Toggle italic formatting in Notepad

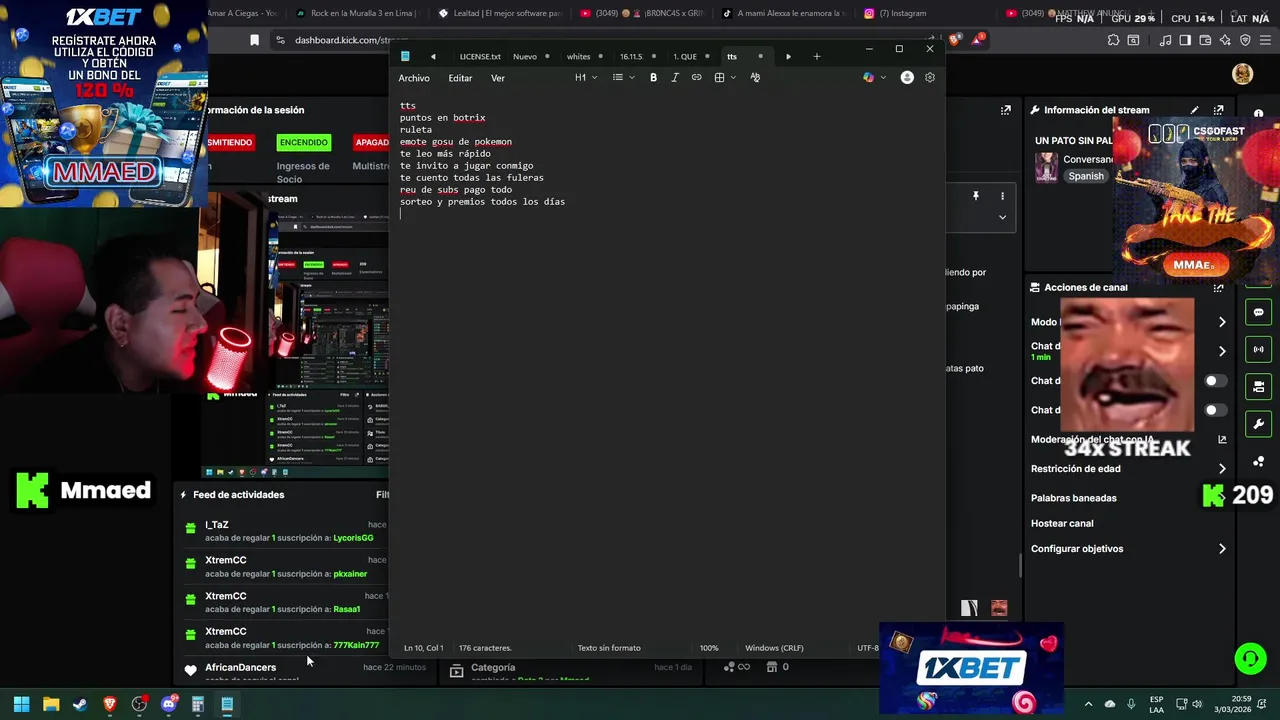675,78
